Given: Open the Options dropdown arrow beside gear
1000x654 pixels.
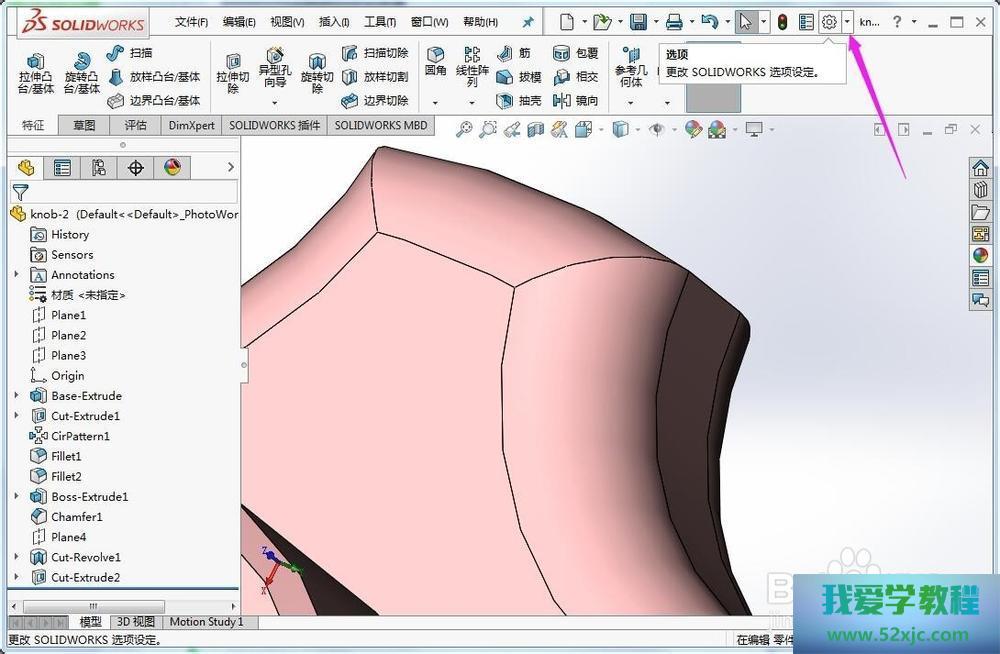Looking at the screenshot, I should point(847,22).
